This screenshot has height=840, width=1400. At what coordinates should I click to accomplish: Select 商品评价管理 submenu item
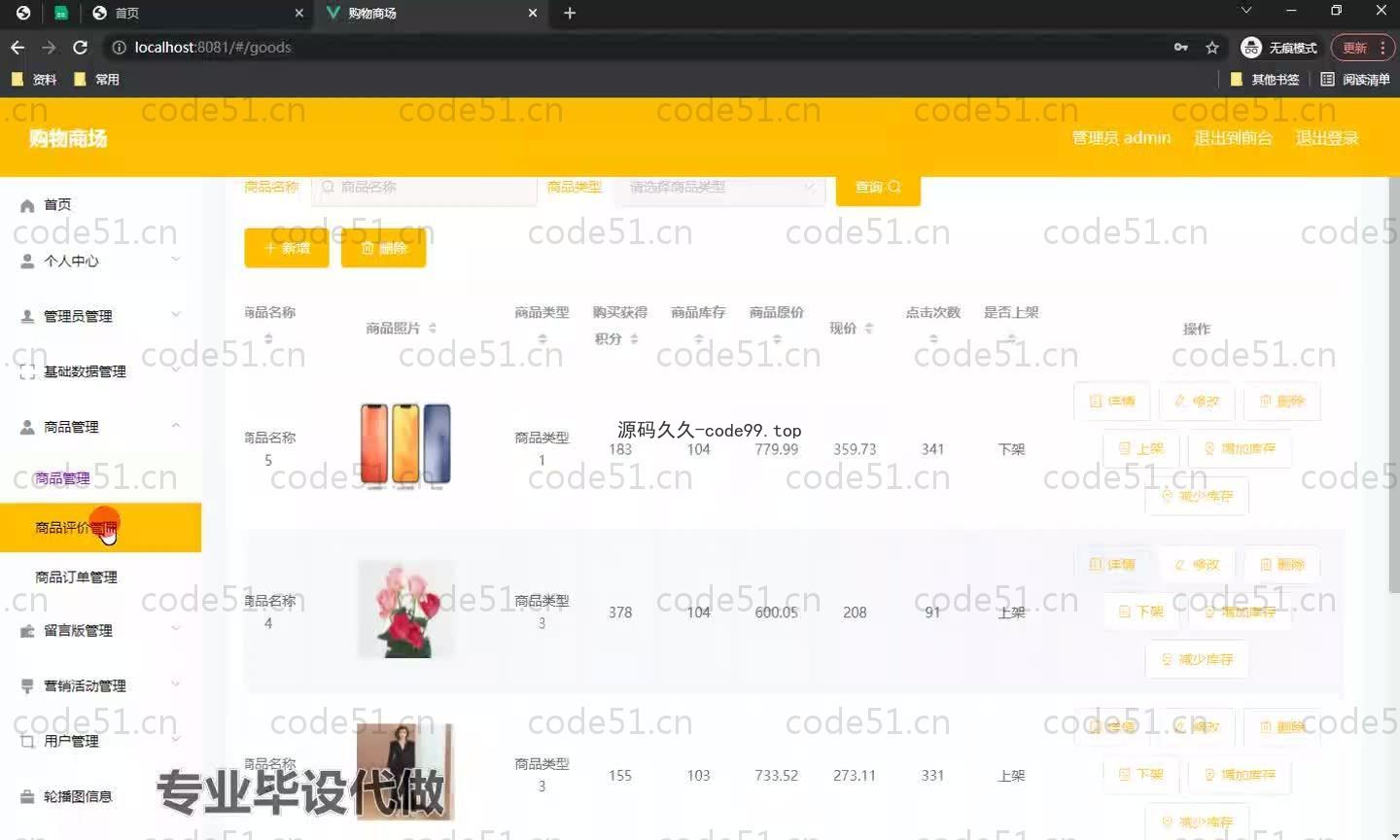[x=100, y=528]
